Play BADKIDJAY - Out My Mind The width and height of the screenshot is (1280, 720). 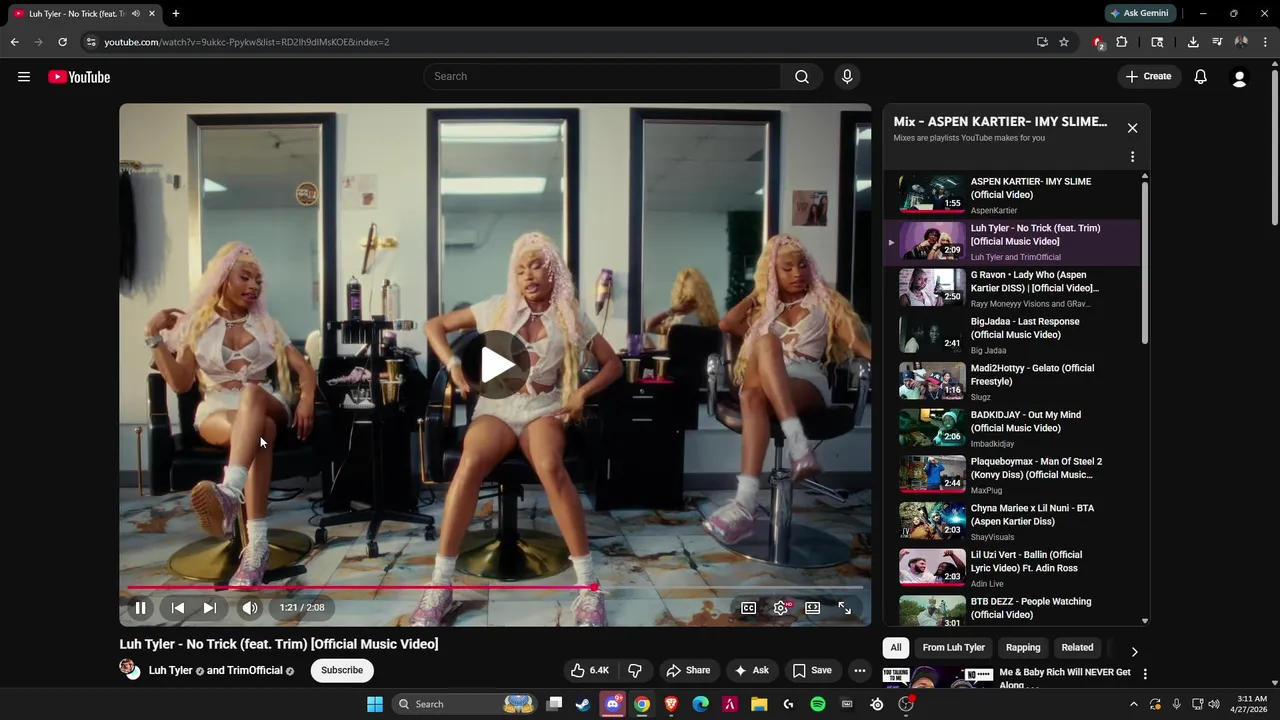pos(1012,428)
